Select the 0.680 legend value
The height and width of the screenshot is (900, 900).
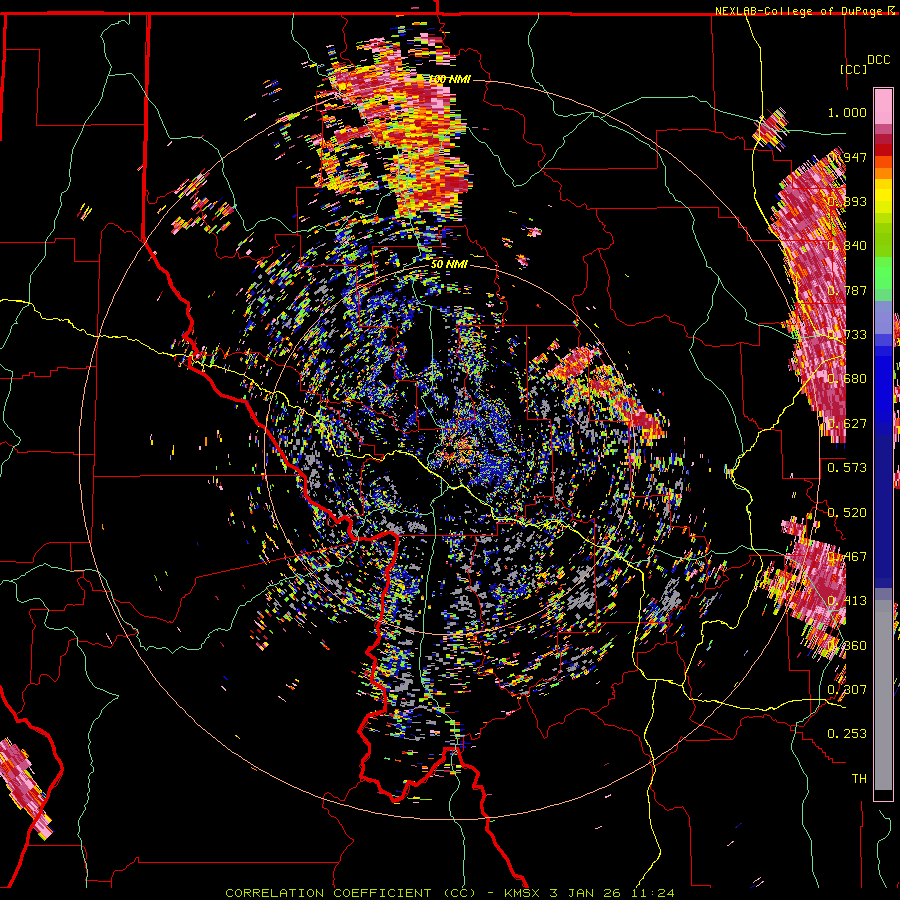pos(847,379)
